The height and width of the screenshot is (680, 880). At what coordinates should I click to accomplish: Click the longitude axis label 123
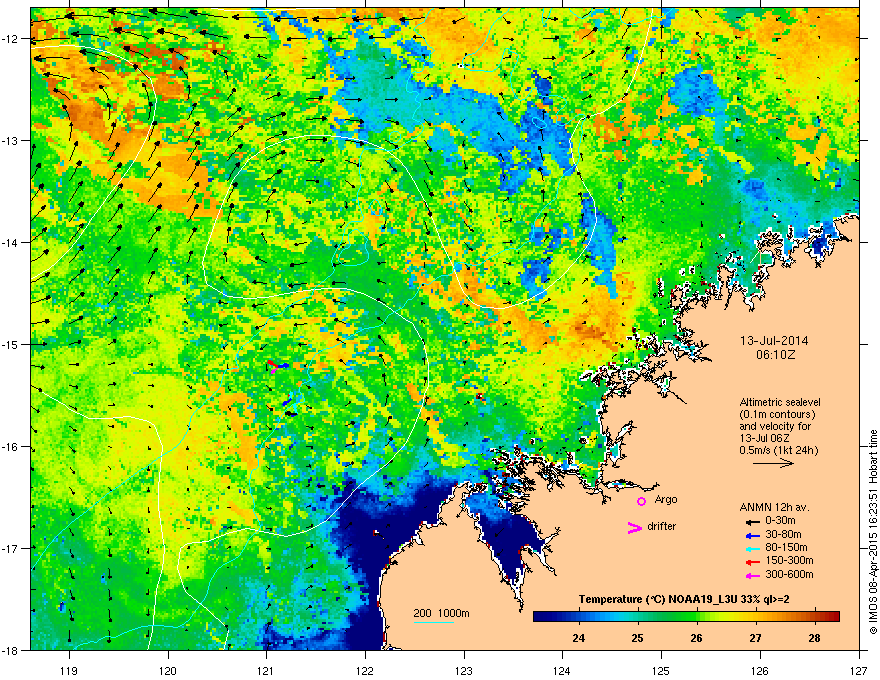[x=464, y=670]
